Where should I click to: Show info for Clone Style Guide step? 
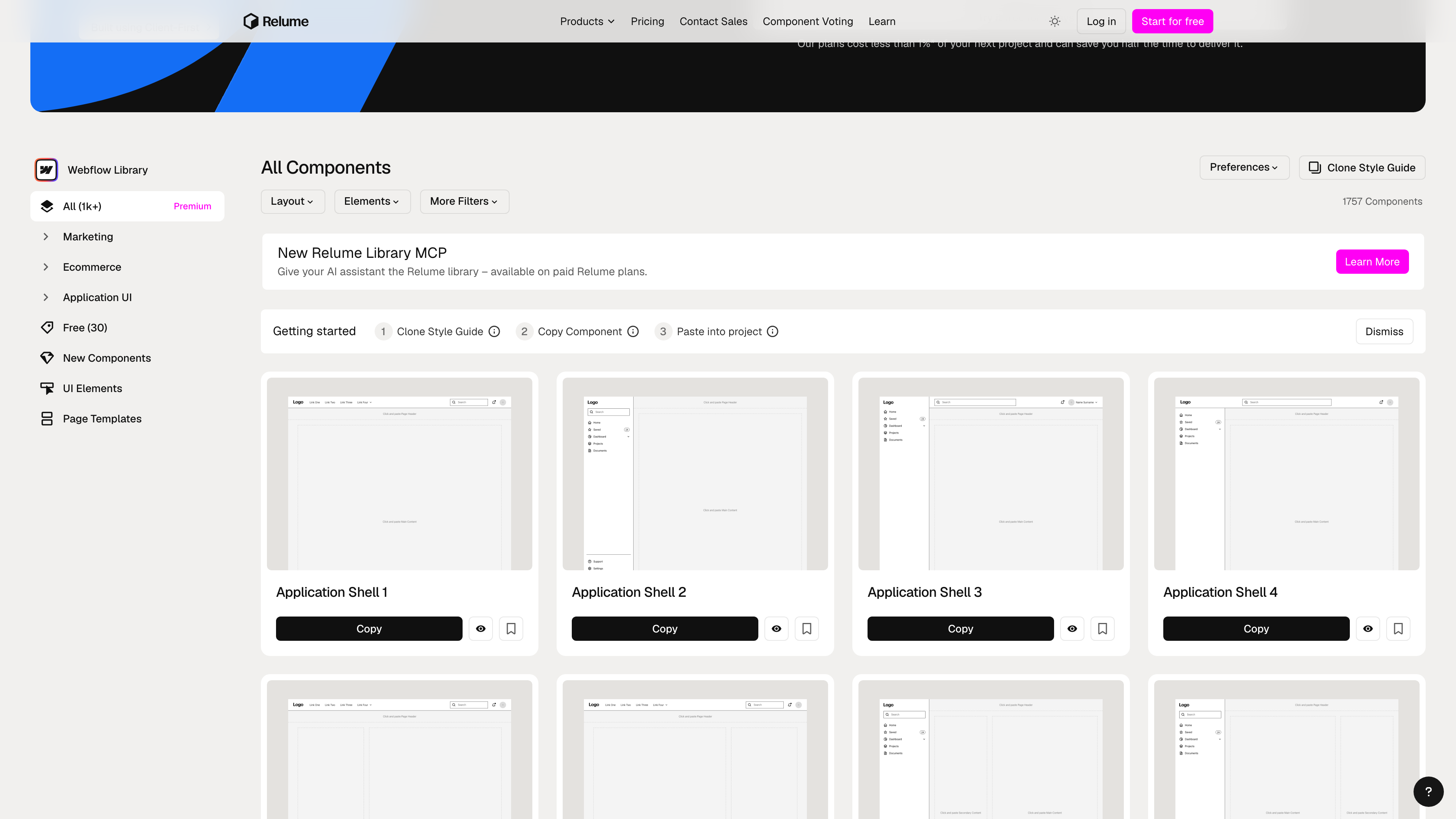[494, 331]
